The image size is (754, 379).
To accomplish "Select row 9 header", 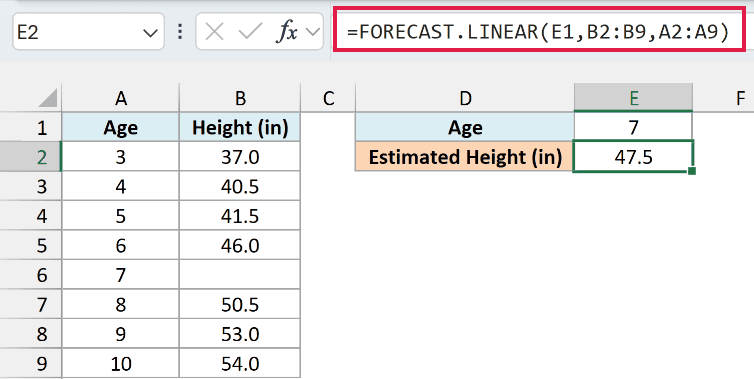I will pyautogui.click(x=31, y=364).
